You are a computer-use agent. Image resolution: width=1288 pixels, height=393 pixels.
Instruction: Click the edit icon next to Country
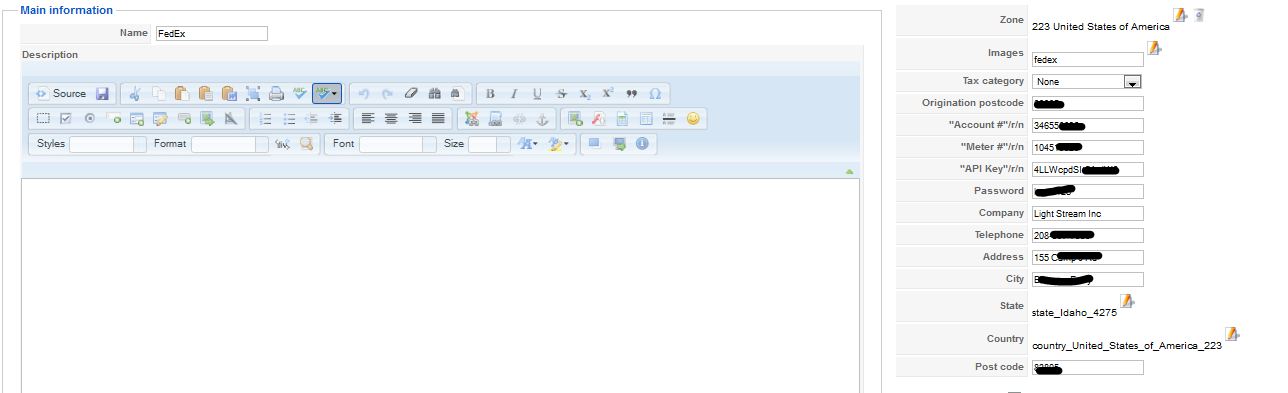[x=1232, y=333]
